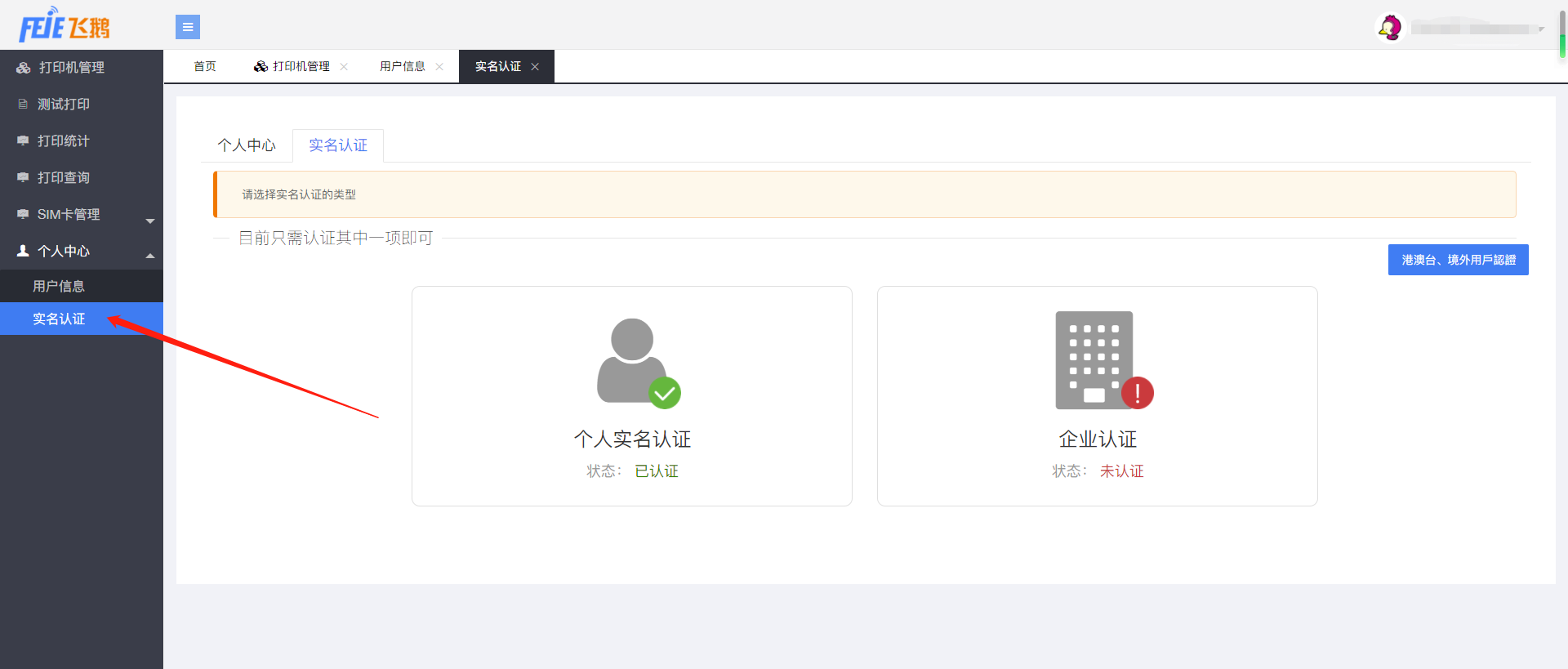This screenshot has width=1568, height=669.
Task: Switch to the 个人中心 inner tab
Action: pos(247,145)
